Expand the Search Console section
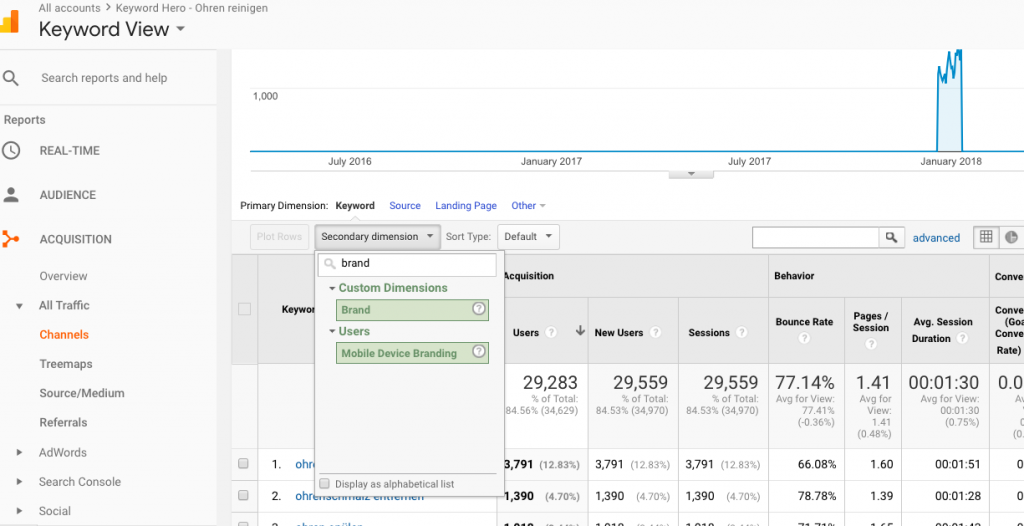 tap(19, 482)
